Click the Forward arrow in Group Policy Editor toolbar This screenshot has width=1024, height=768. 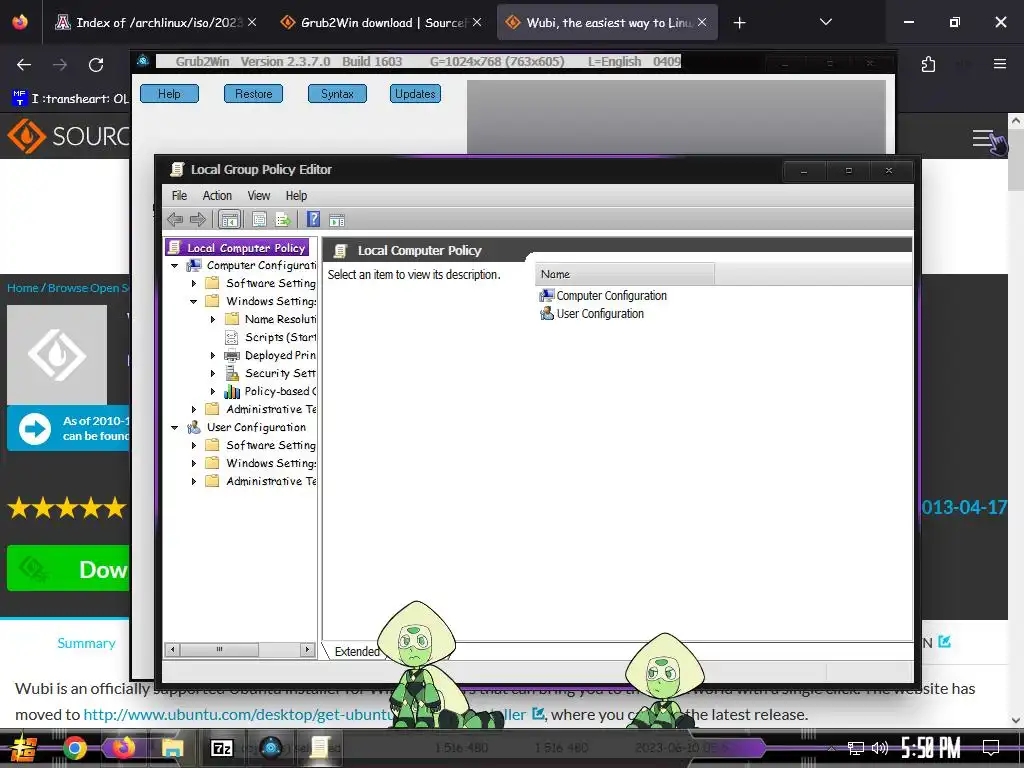click(x=197, y=219)
